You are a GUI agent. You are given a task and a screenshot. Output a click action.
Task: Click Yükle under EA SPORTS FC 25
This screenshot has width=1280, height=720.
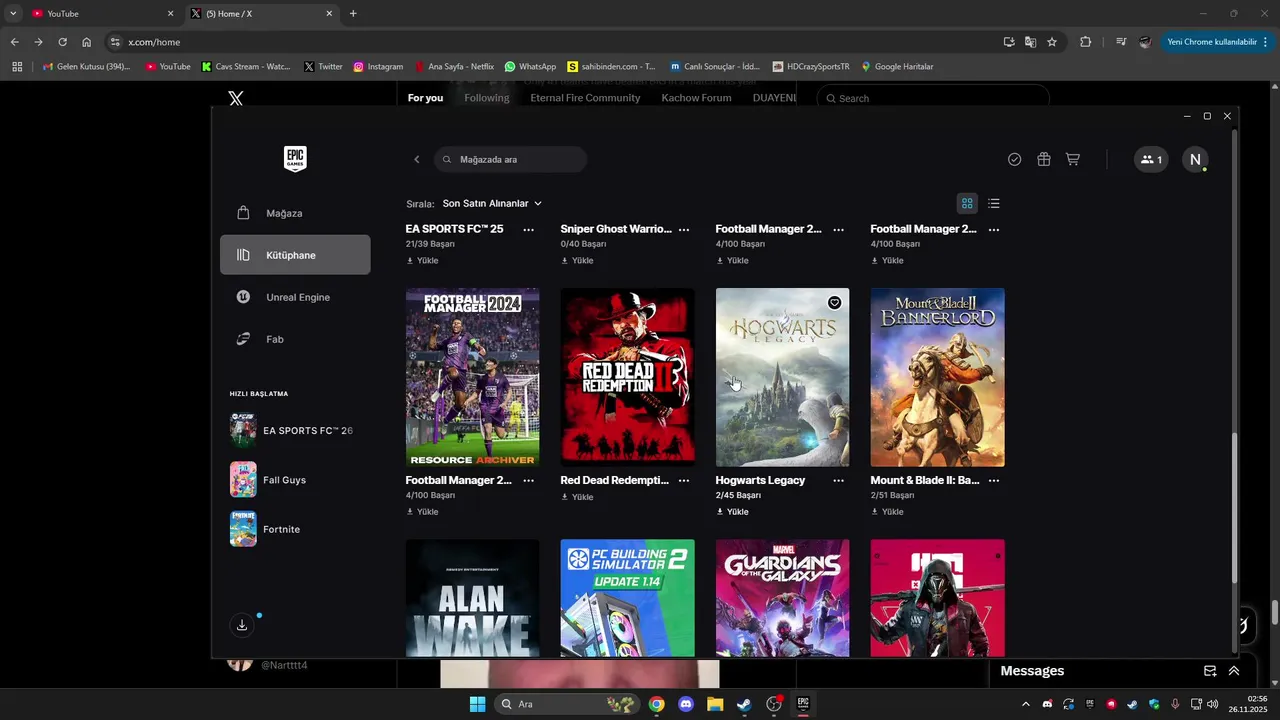tap(422, 260)
